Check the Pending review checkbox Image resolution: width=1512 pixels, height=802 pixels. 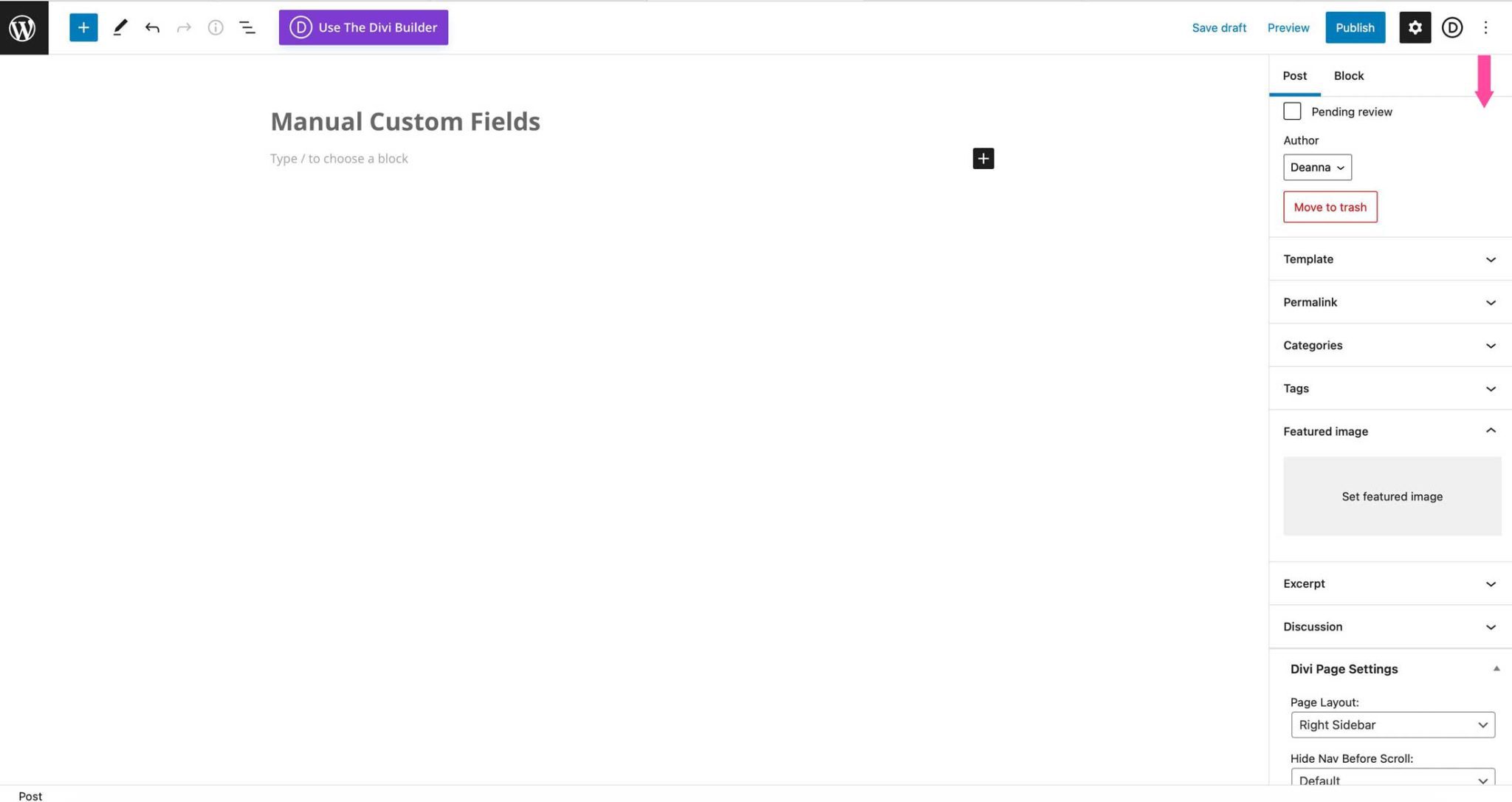(x=1292, y=111)
